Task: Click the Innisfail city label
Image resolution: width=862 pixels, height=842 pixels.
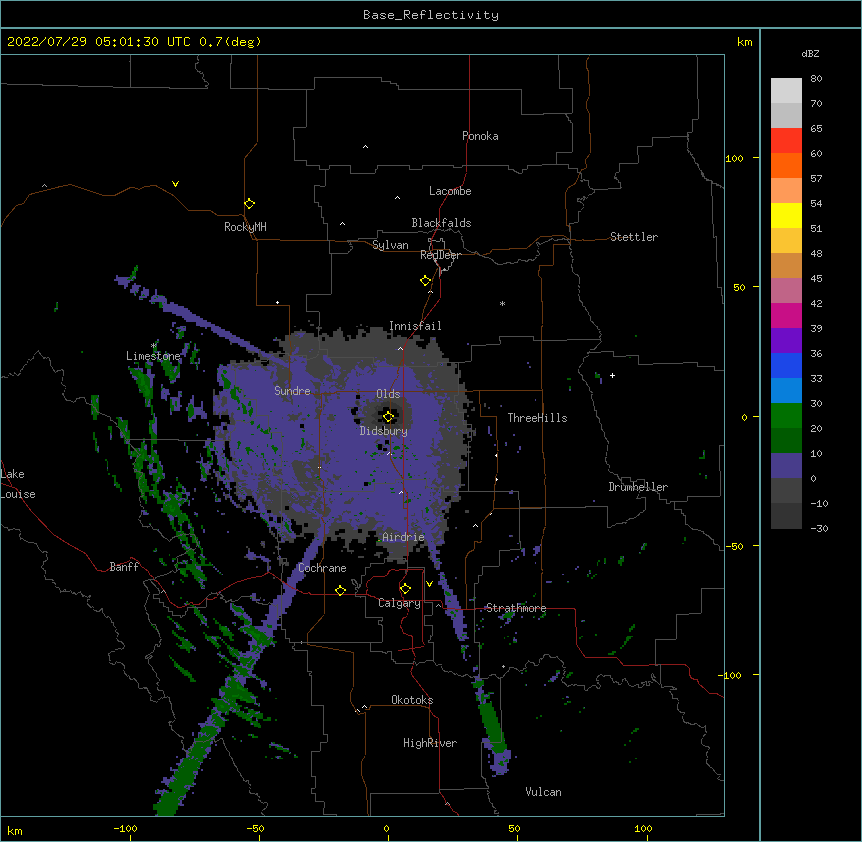Action: coord(415,326)
